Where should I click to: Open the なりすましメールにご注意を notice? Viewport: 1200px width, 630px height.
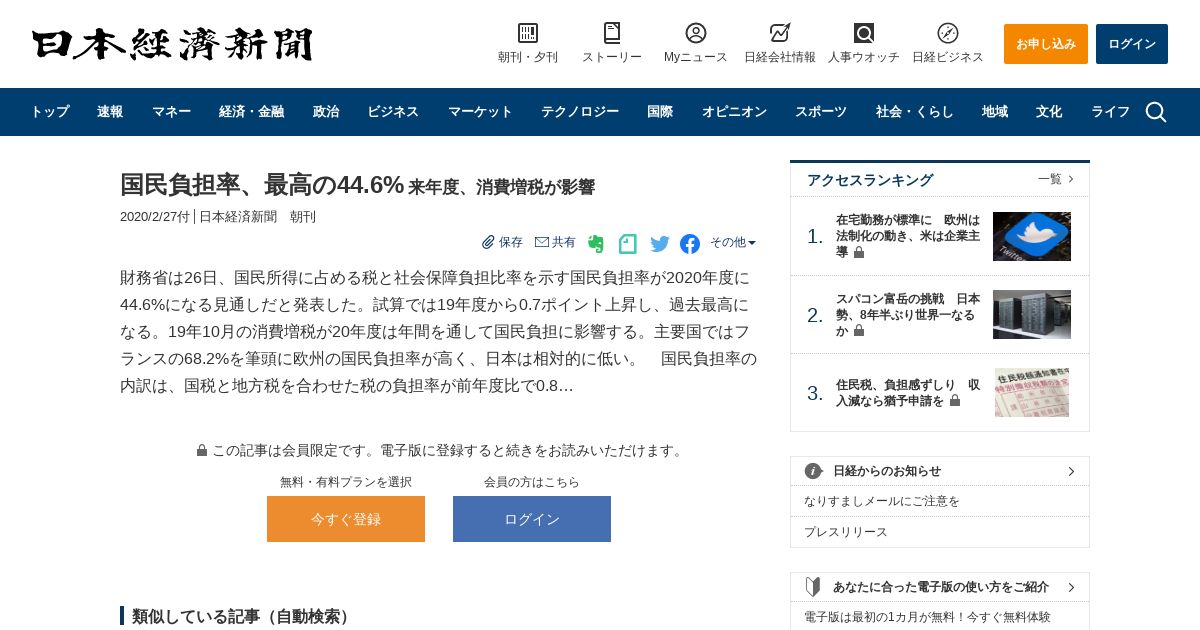pos(882,501)
